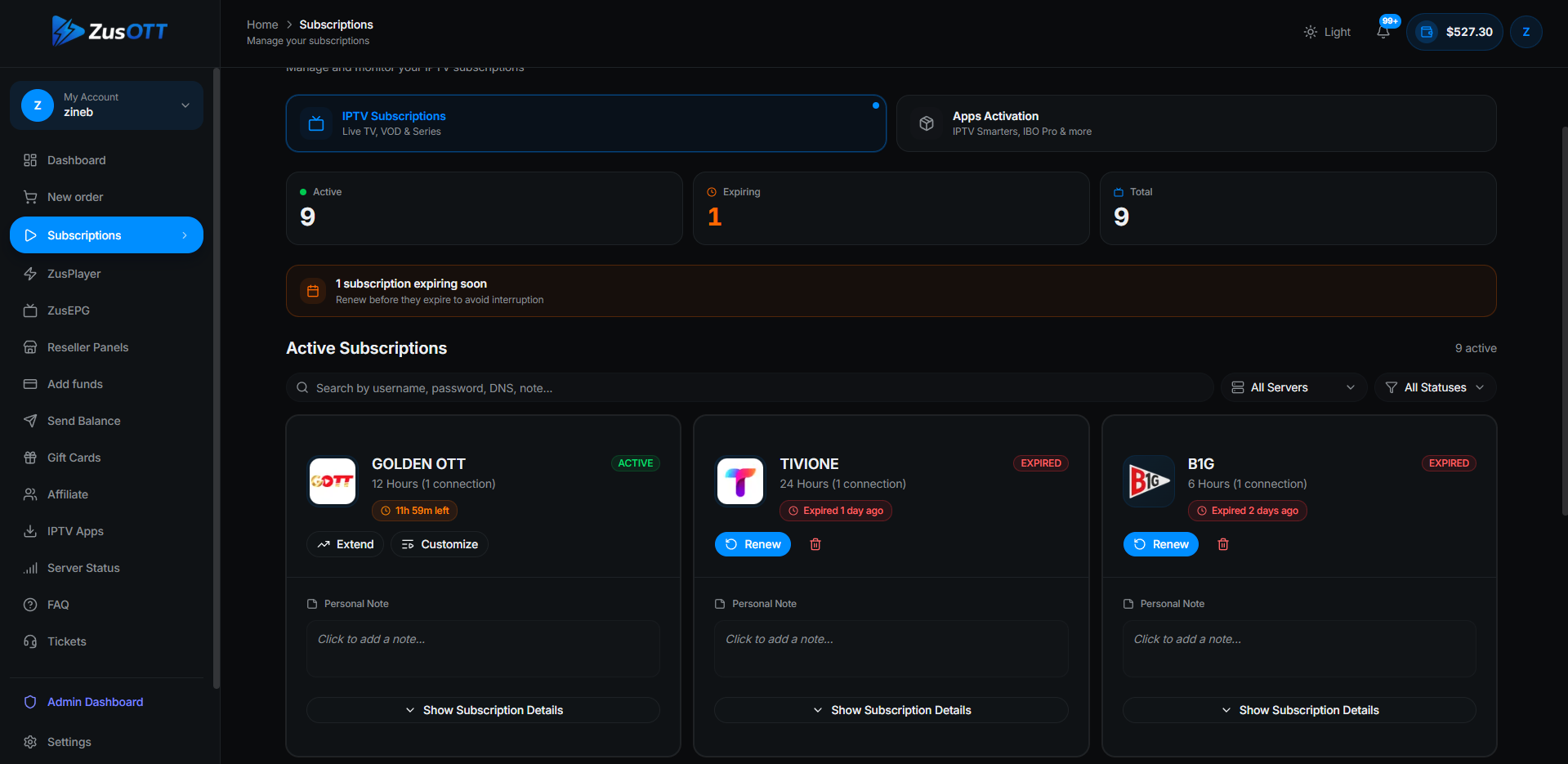Renew the TIVIONE subscription
The image size is (1568, 764).
[x=753, y=544]
